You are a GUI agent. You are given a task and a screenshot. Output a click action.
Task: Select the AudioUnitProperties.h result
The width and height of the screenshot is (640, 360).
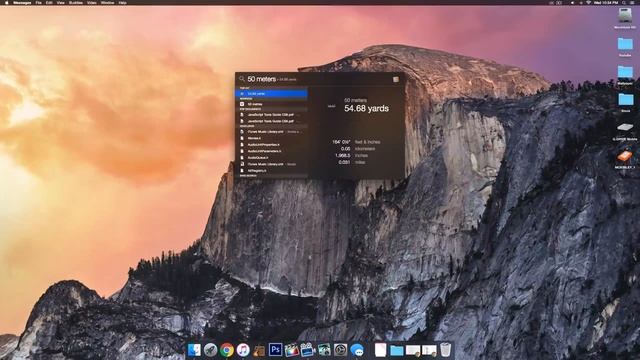click(271, 144)
